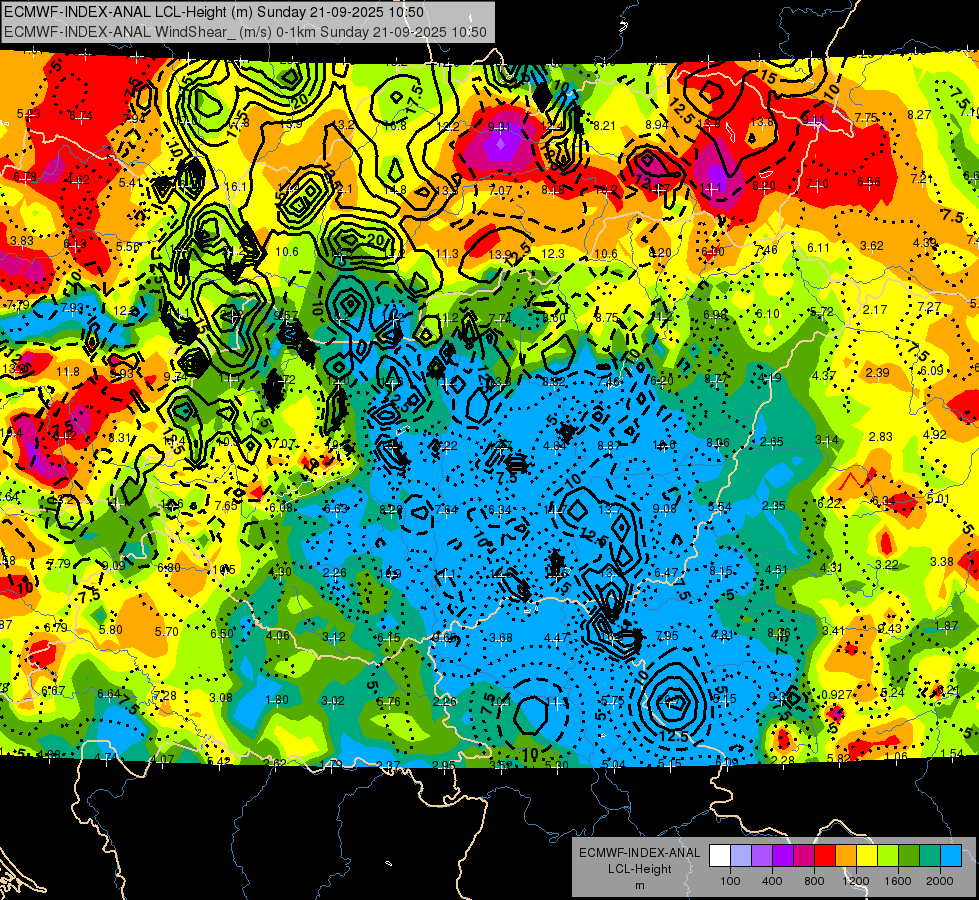Viewport: 979px width, 900px height.
Task: Click the map value 7.95
Action: coord(667,636)
